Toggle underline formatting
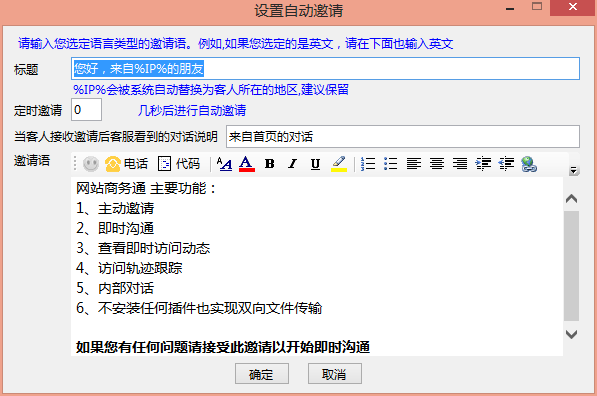Viewport: 597px width, 396px height. tap(315, 164)
